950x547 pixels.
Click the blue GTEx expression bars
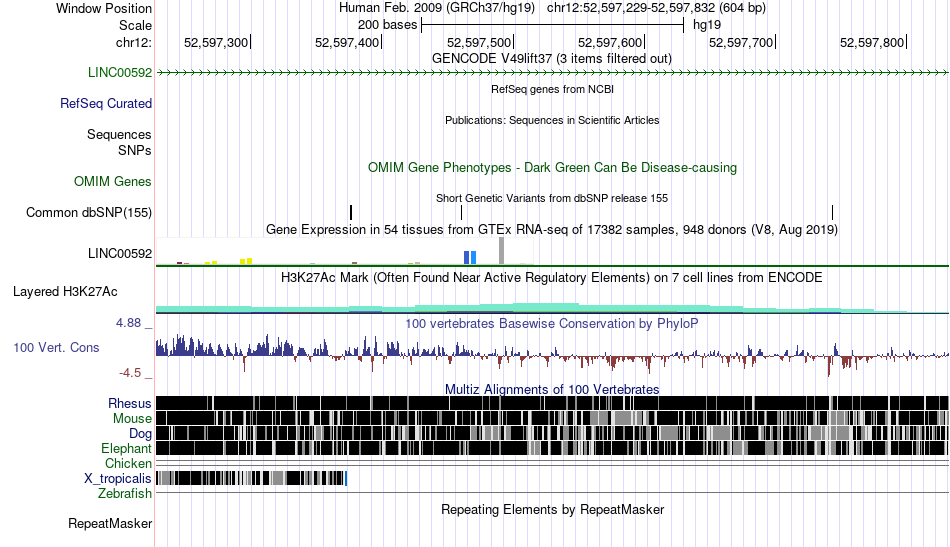tap(470, 257)
